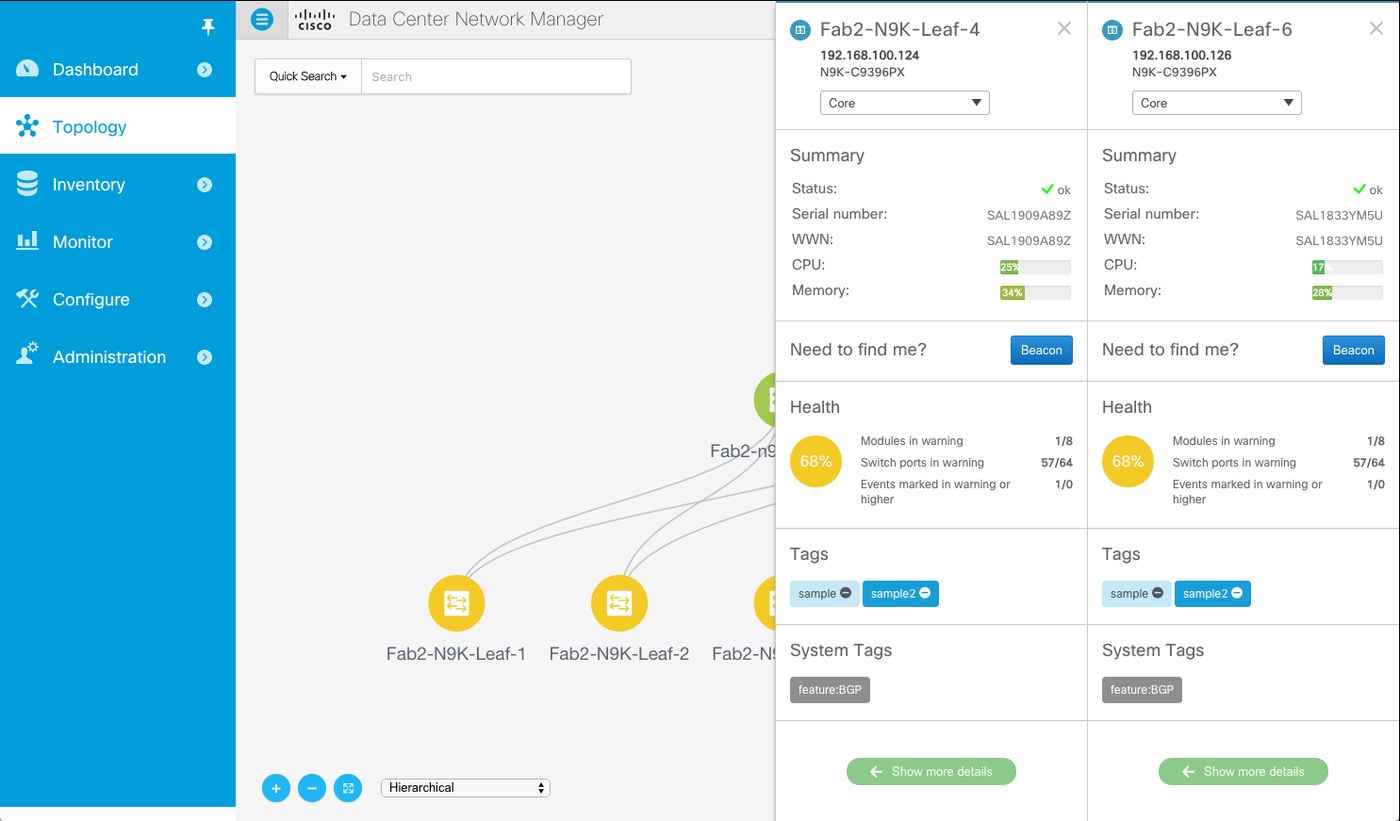The height and width of the screenshot is (821, 1400).
Task: Remove the sample tag in Leaf-4 panel
Action: pos(846,593)
